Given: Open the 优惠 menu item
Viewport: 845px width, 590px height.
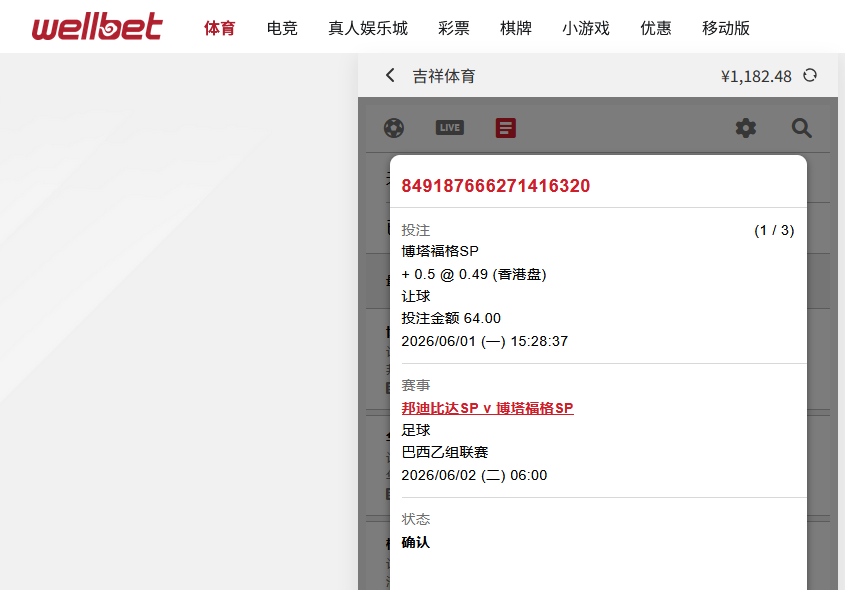Looking at the screenshot, I should tap(655, 28).
